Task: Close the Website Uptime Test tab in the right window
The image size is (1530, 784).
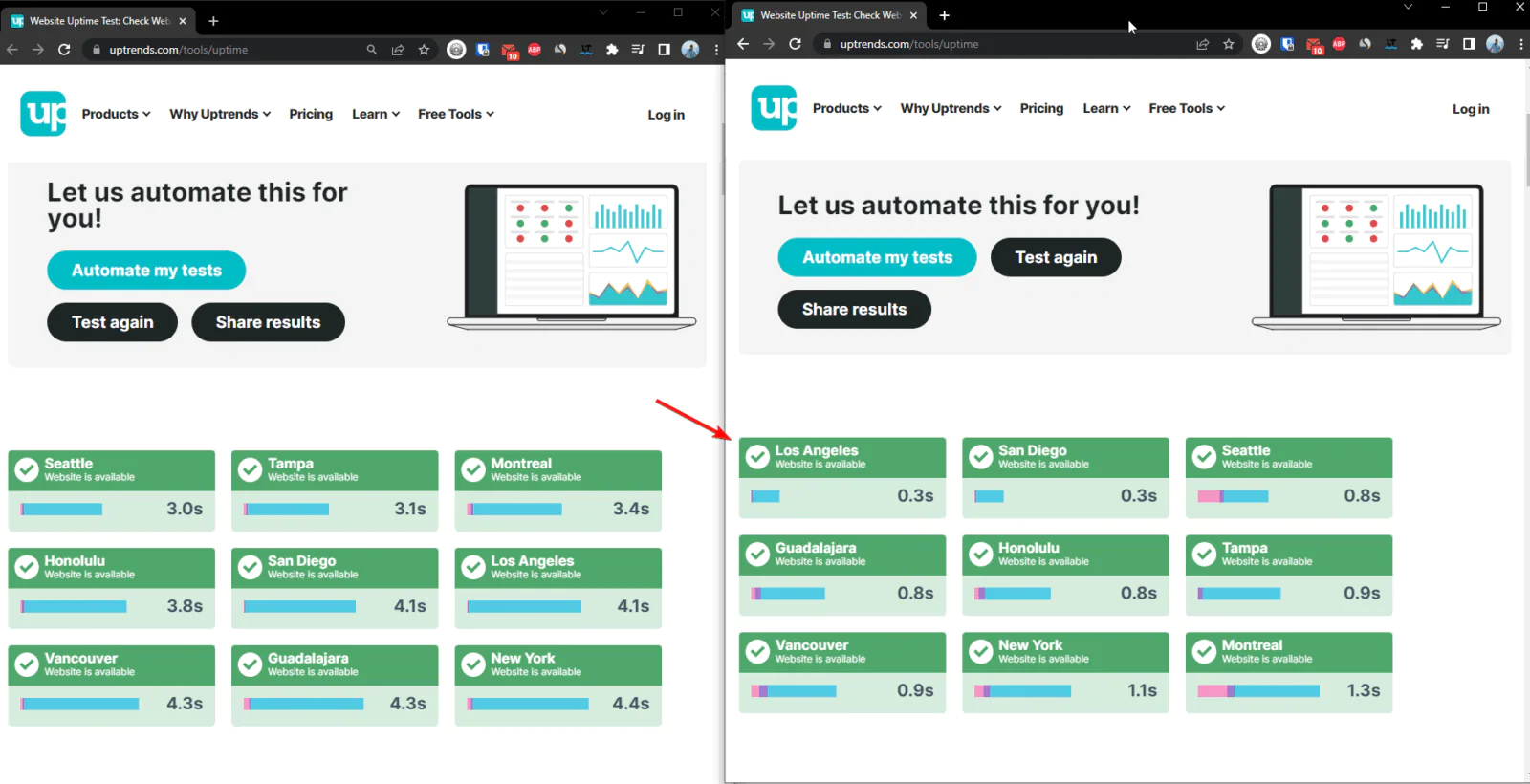Action: click(x=913, y=15)
